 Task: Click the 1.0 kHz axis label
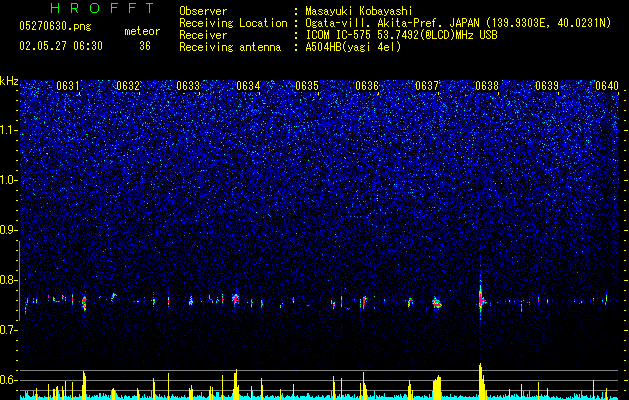[9, 180]
